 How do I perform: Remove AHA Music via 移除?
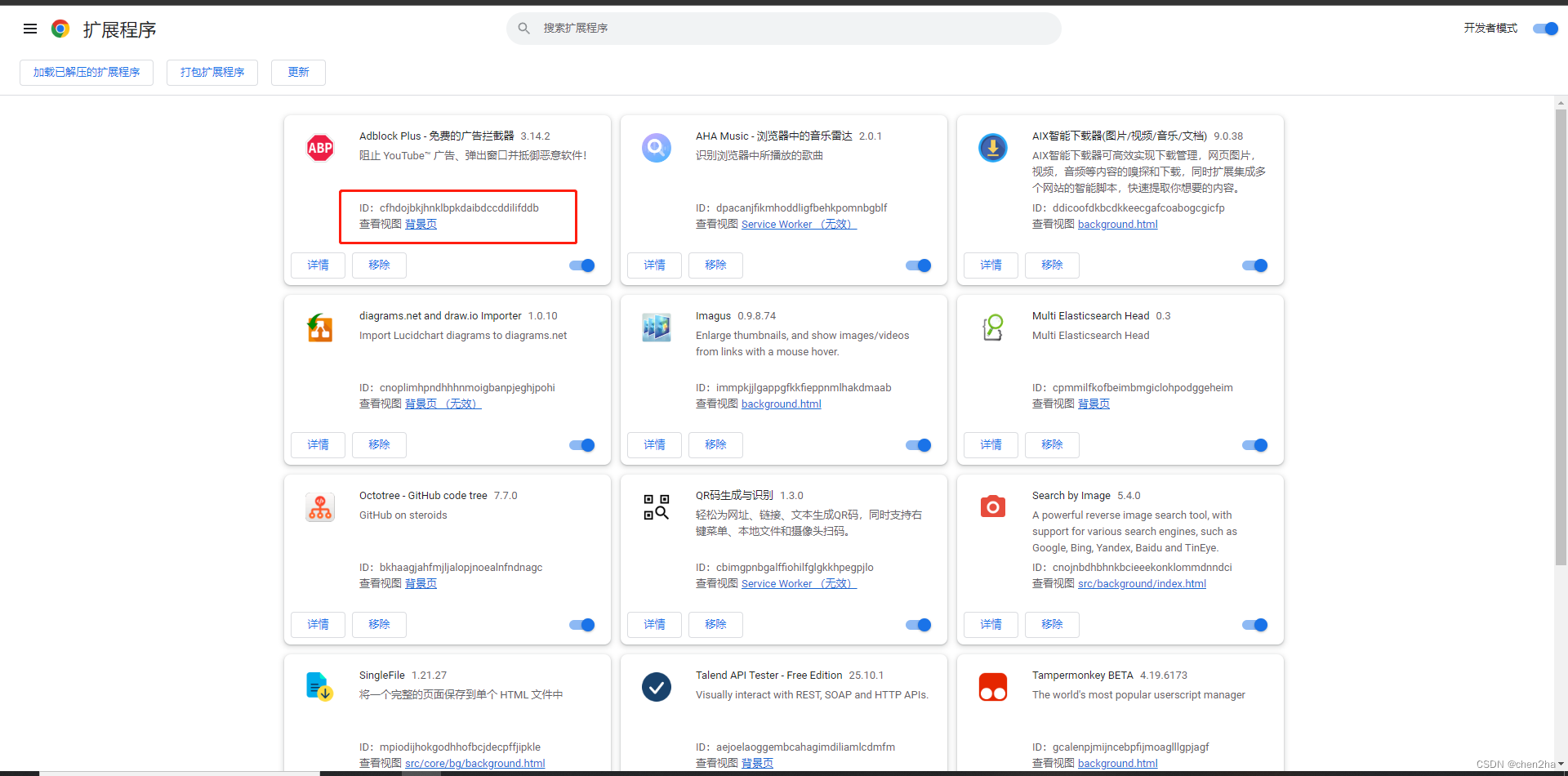click(x=715, y=265)
